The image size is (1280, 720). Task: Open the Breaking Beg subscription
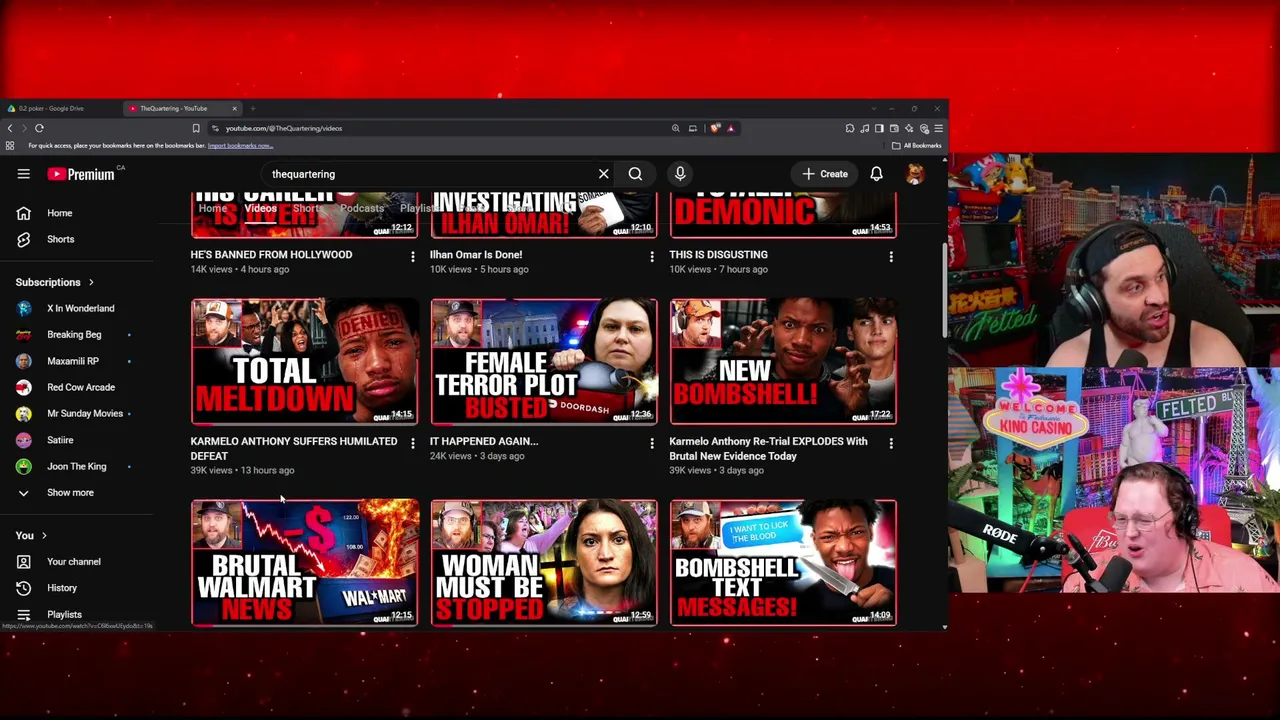point(76,335)
